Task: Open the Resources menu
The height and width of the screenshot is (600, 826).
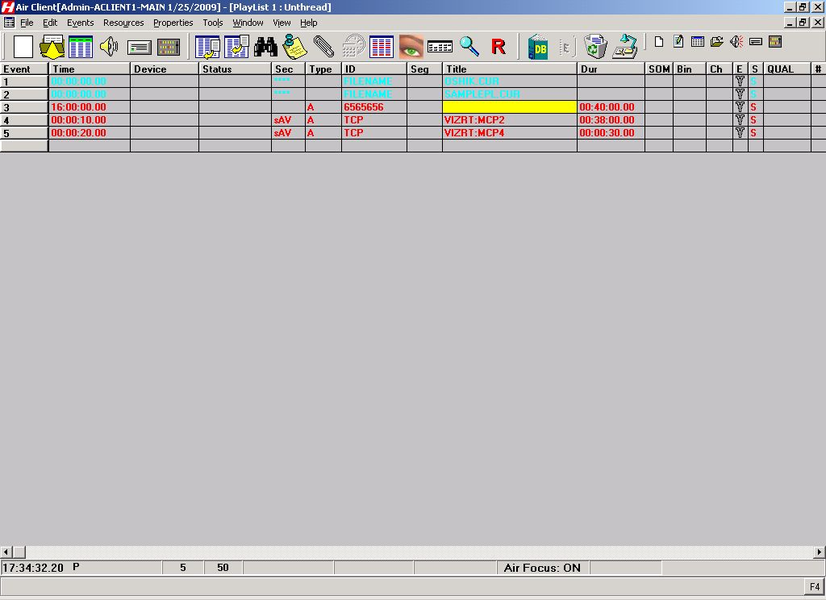Action: (x=123, y=22)
